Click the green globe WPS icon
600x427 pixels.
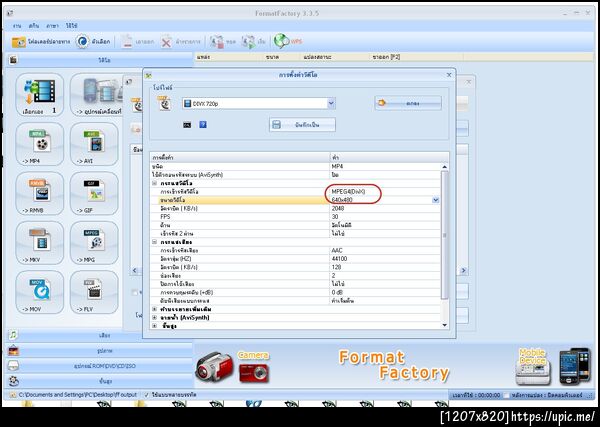pos(281,41)
